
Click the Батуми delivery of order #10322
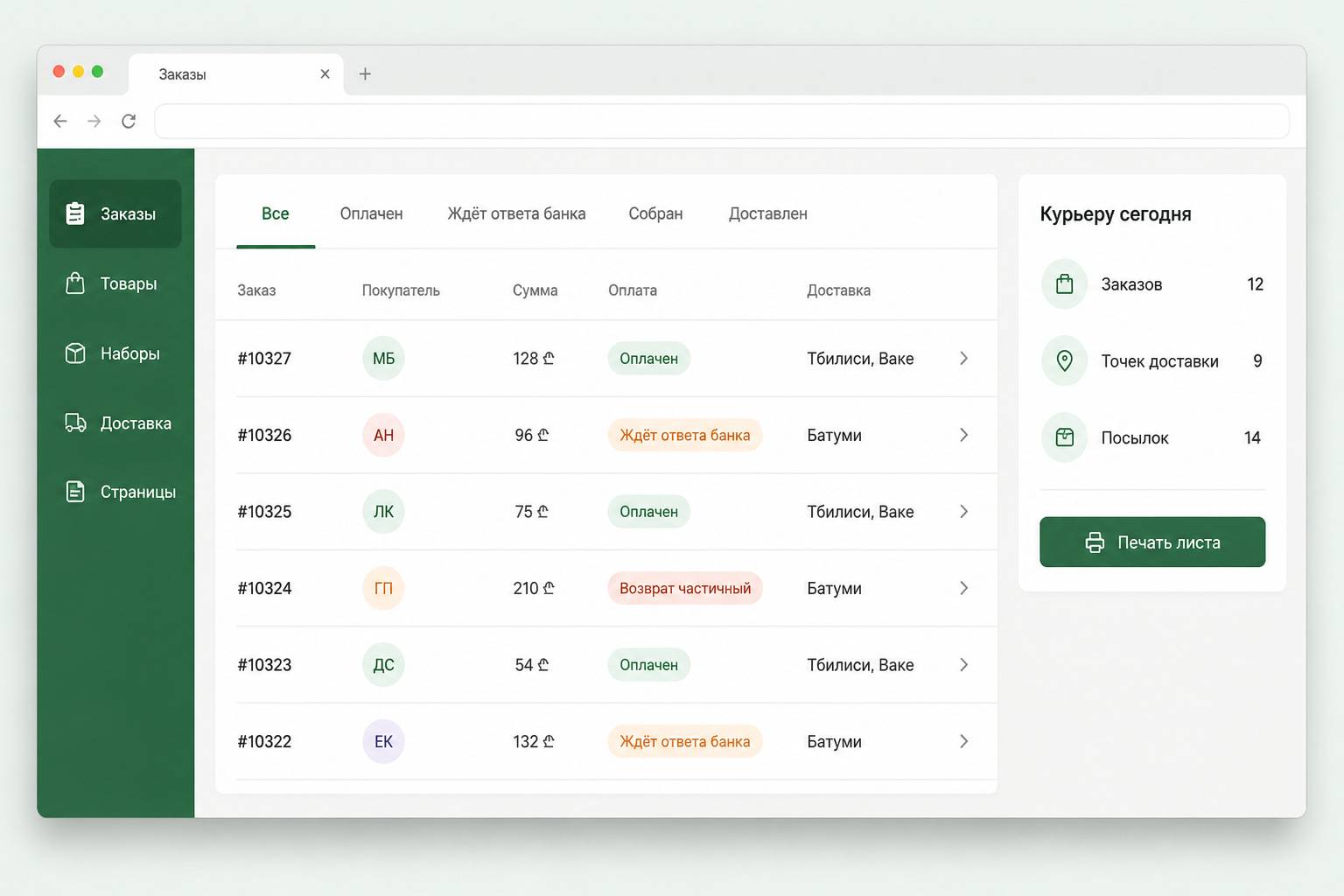point(834,742)
